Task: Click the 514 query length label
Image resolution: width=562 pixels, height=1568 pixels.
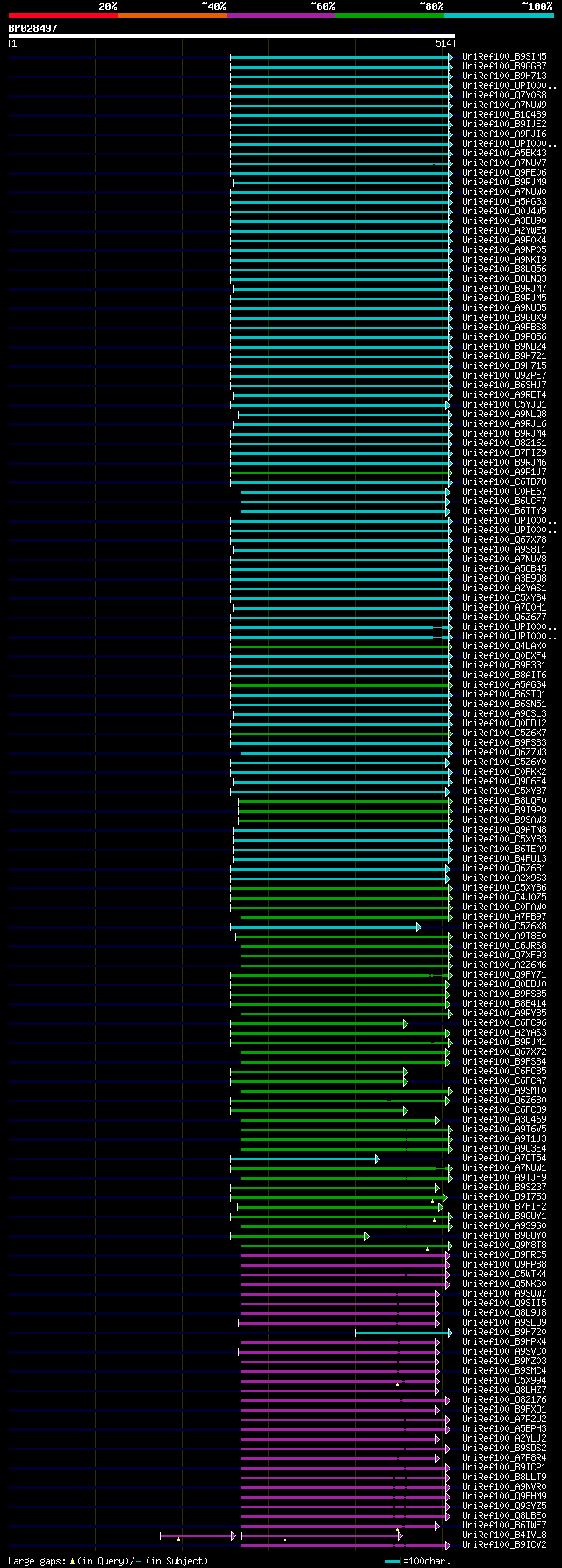Action: [x=443, y=43]
